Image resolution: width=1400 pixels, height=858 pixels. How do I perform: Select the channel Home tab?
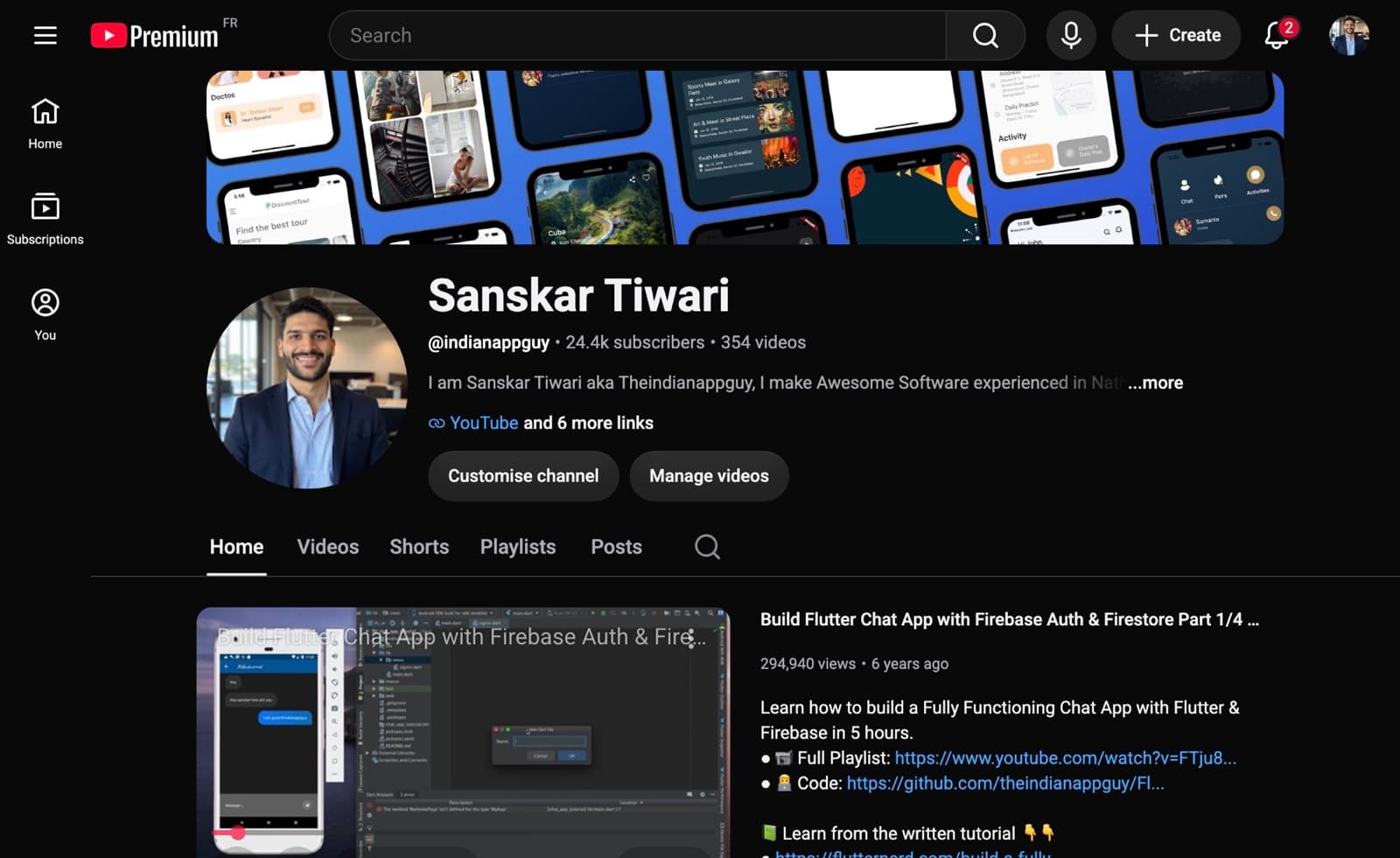236,546
